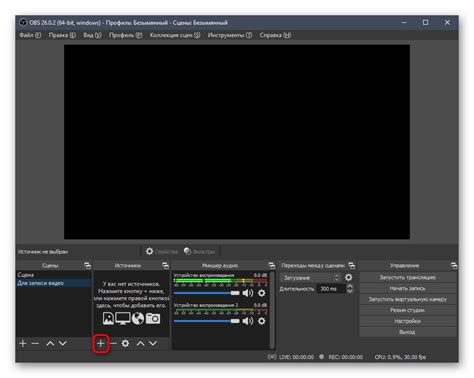Increase duration with the stepper up arrow
This screenshot has width=474, height=378.
pos(350,286)
